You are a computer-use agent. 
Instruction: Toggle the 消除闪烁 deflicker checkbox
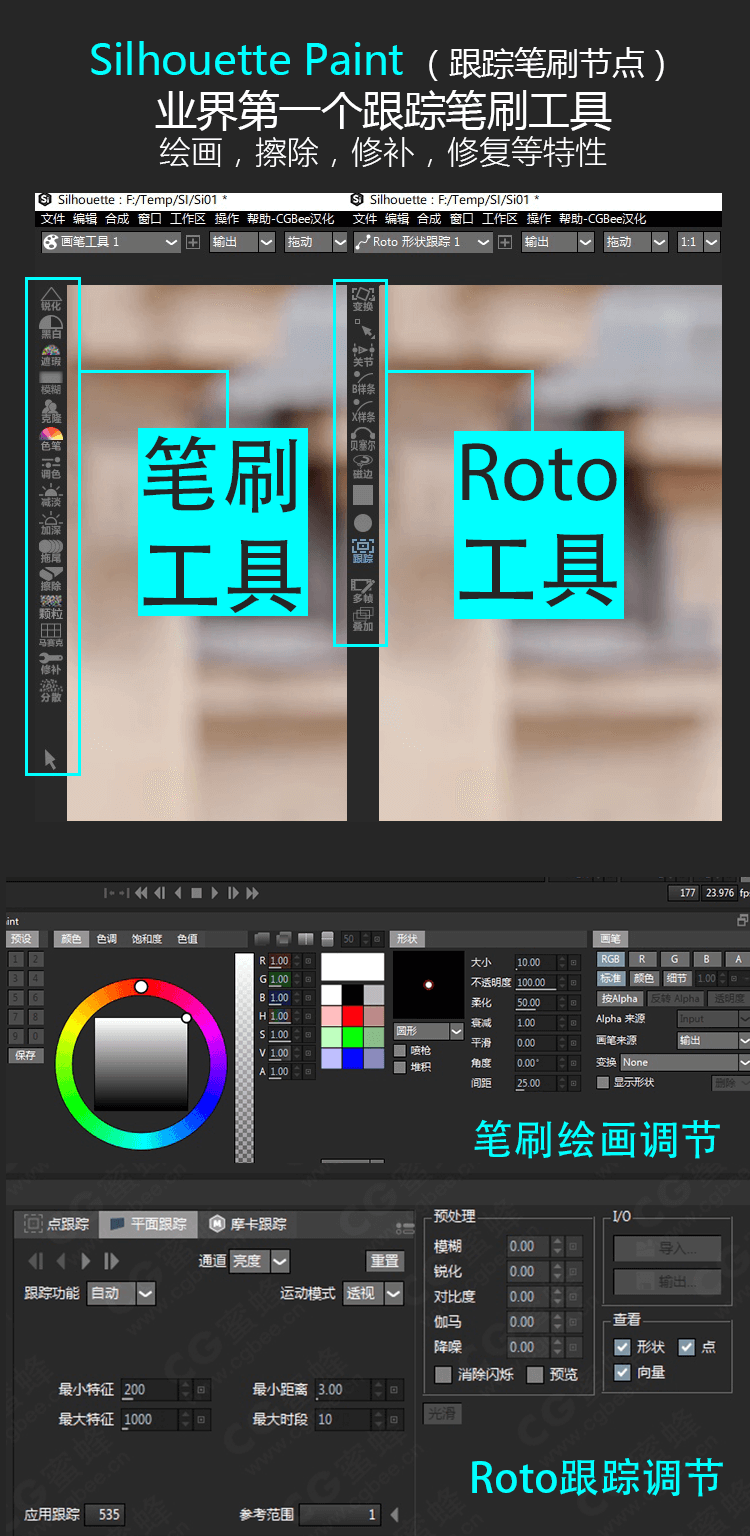443,1374
